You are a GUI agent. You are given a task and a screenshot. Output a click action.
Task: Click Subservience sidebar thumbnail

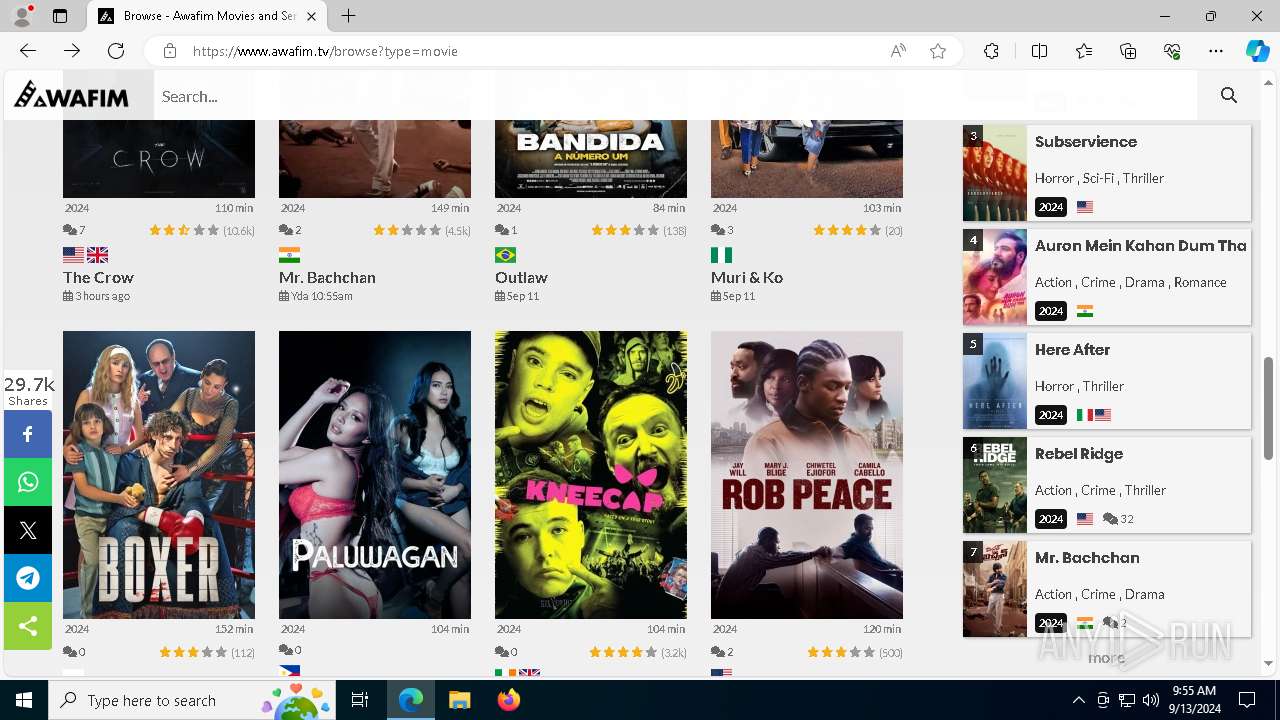click(995, 173)
